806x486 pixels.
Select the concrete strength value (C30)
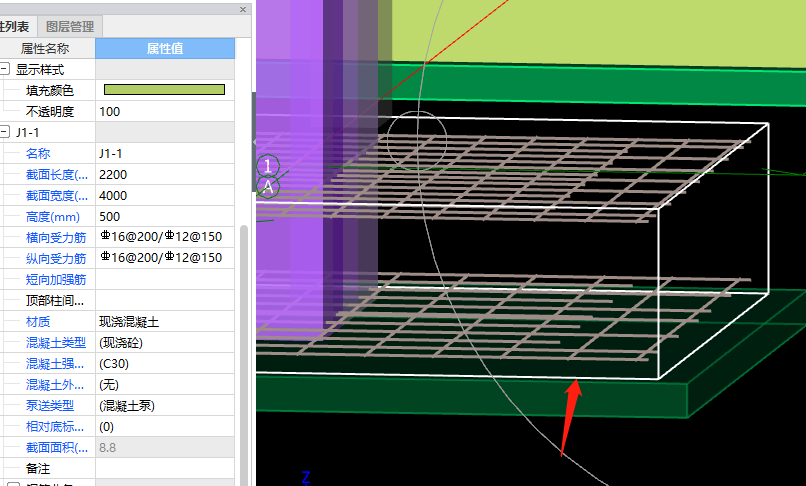(x=164, y=364)
